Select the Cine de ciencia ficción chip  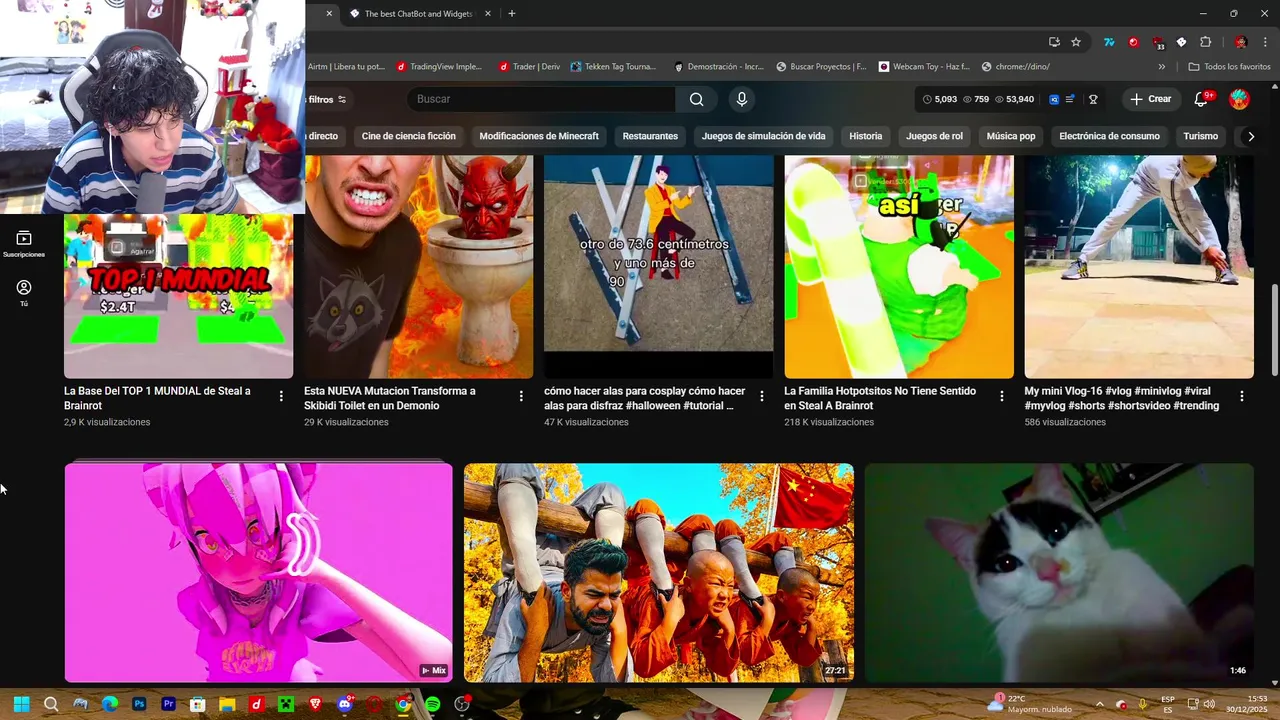(x=408, y=136)
